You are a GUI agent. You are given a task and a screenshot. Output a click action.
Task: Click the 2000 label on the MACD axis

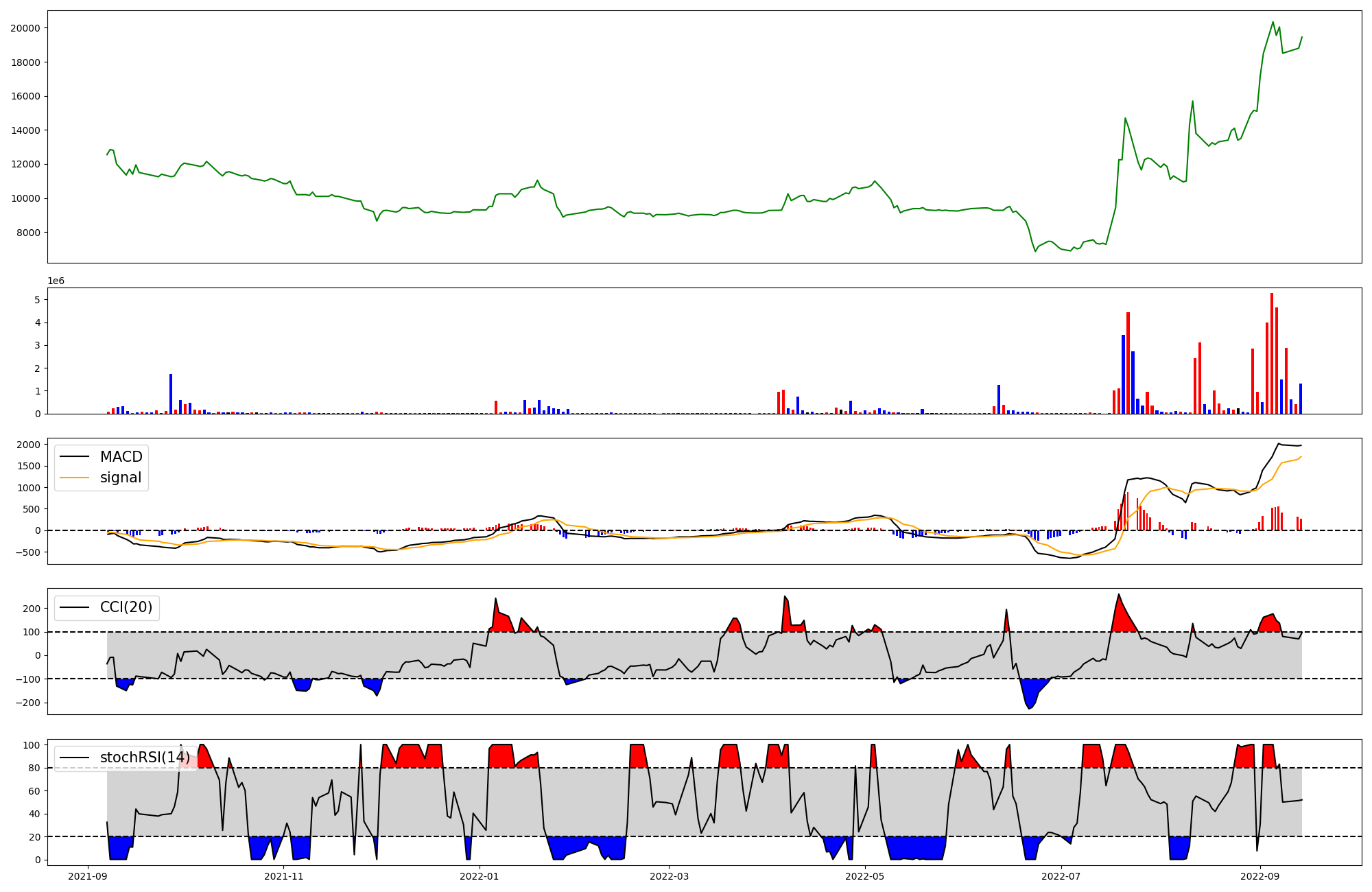tap(28, 445)
